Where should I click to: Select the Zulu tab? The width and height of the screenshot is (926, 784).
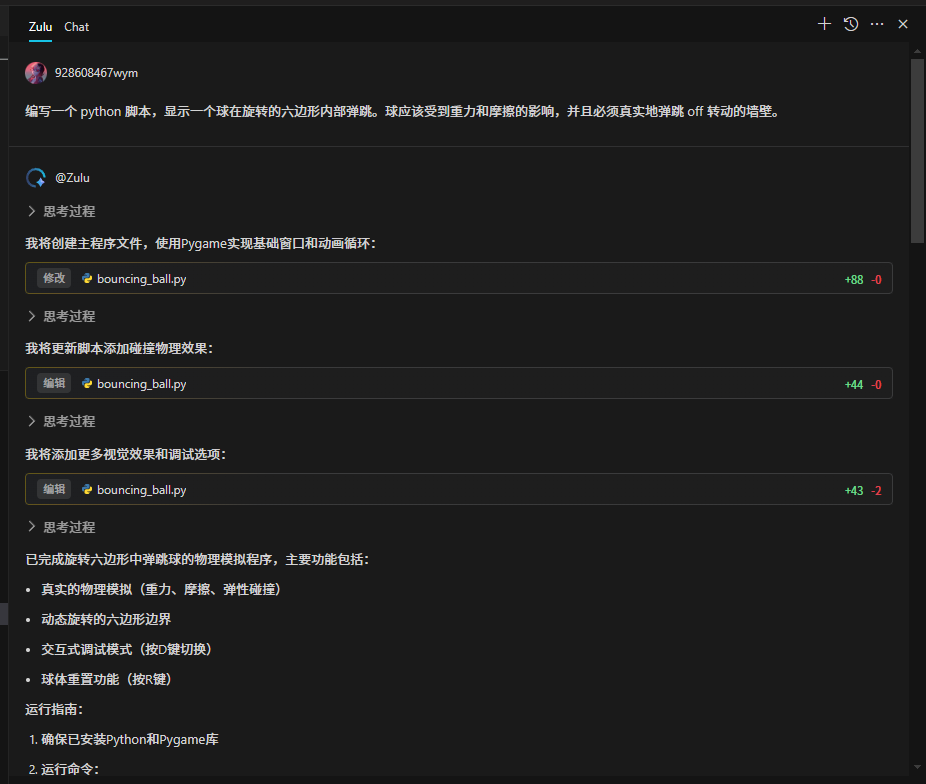[39, 26]
